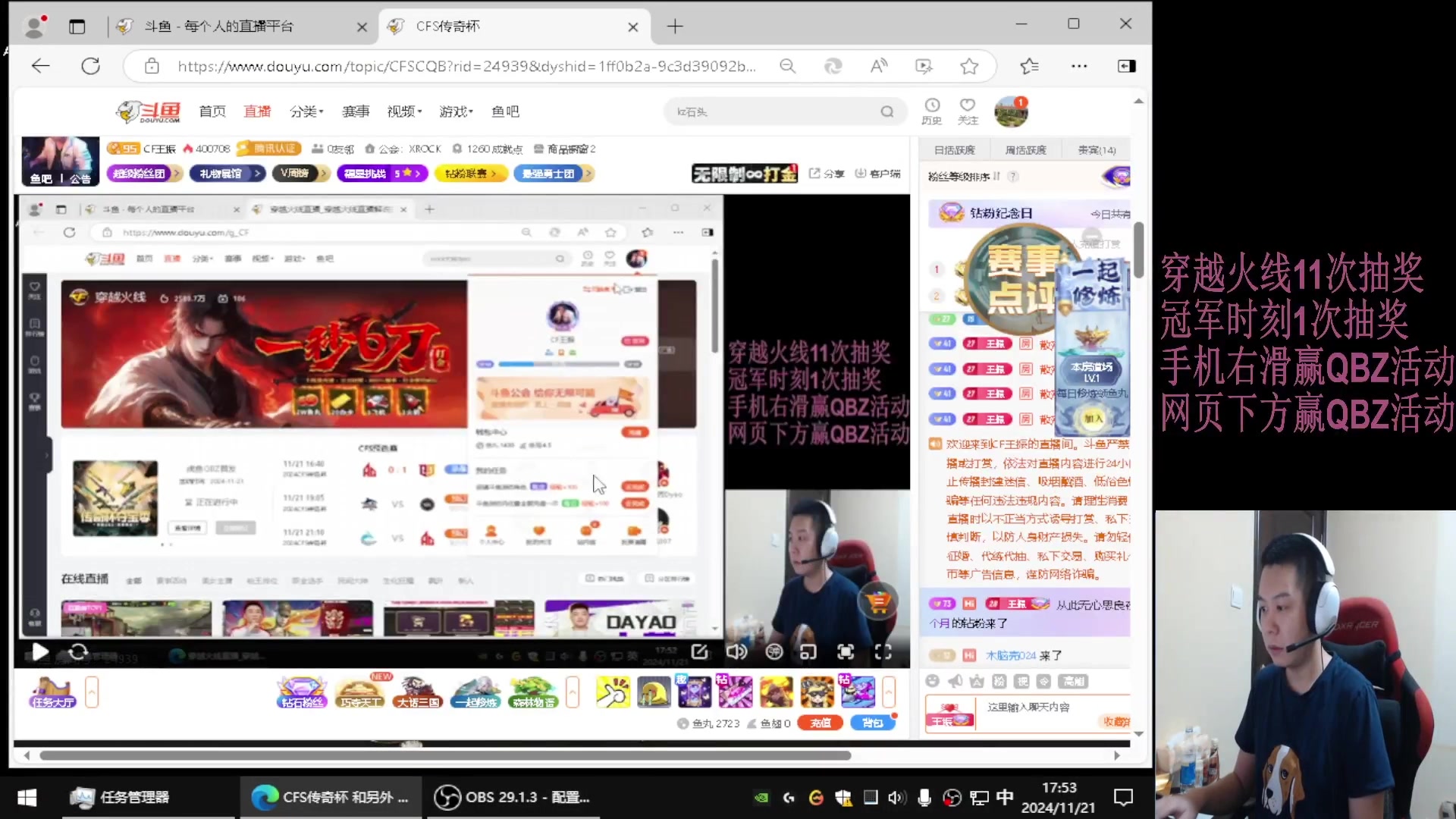Click the question mark help icon beside 粉丝等级排序
The image size is (1456, 819).
point(1012,176)
